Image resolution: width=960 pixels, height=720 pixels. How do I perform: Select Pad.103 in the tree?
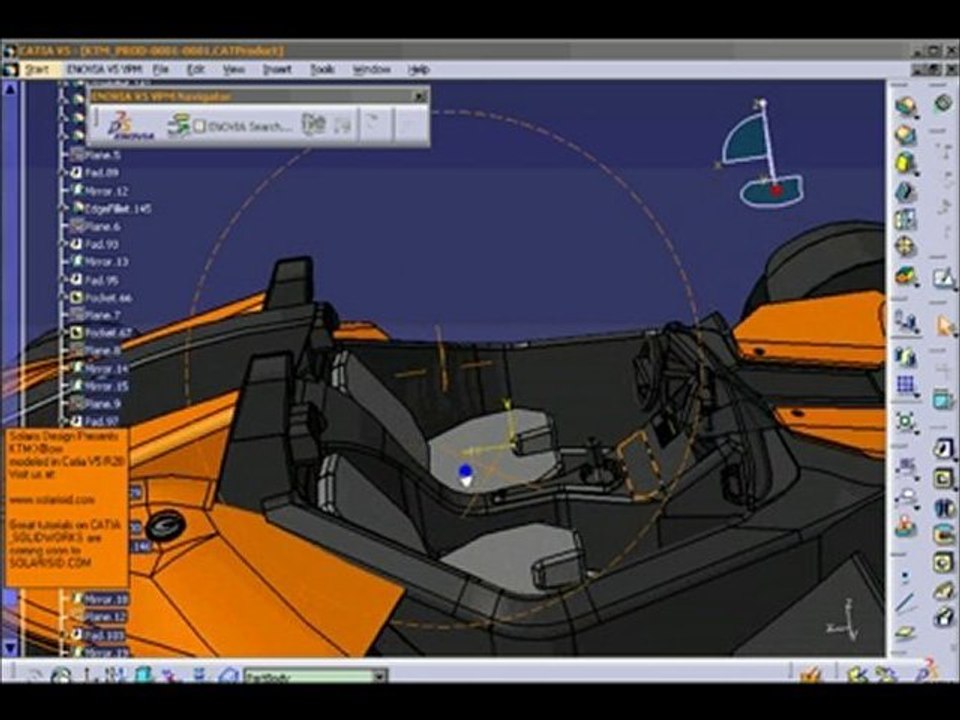point(98,636)
